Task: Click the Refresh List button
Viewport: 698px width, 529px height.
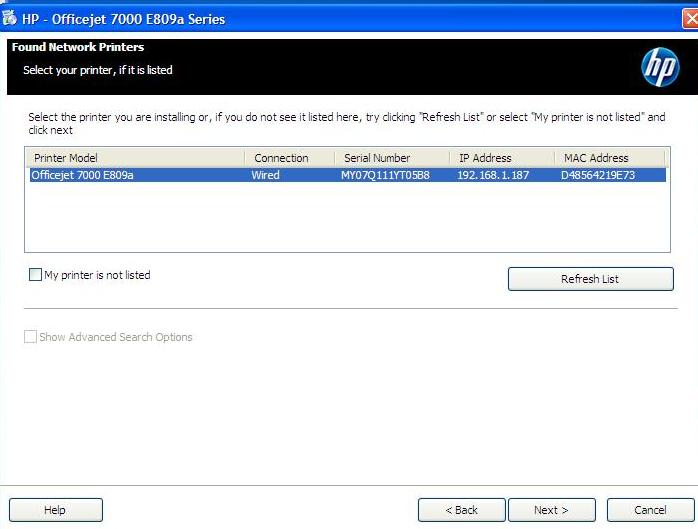Action: pyautogui.click(x=590, y=279)
